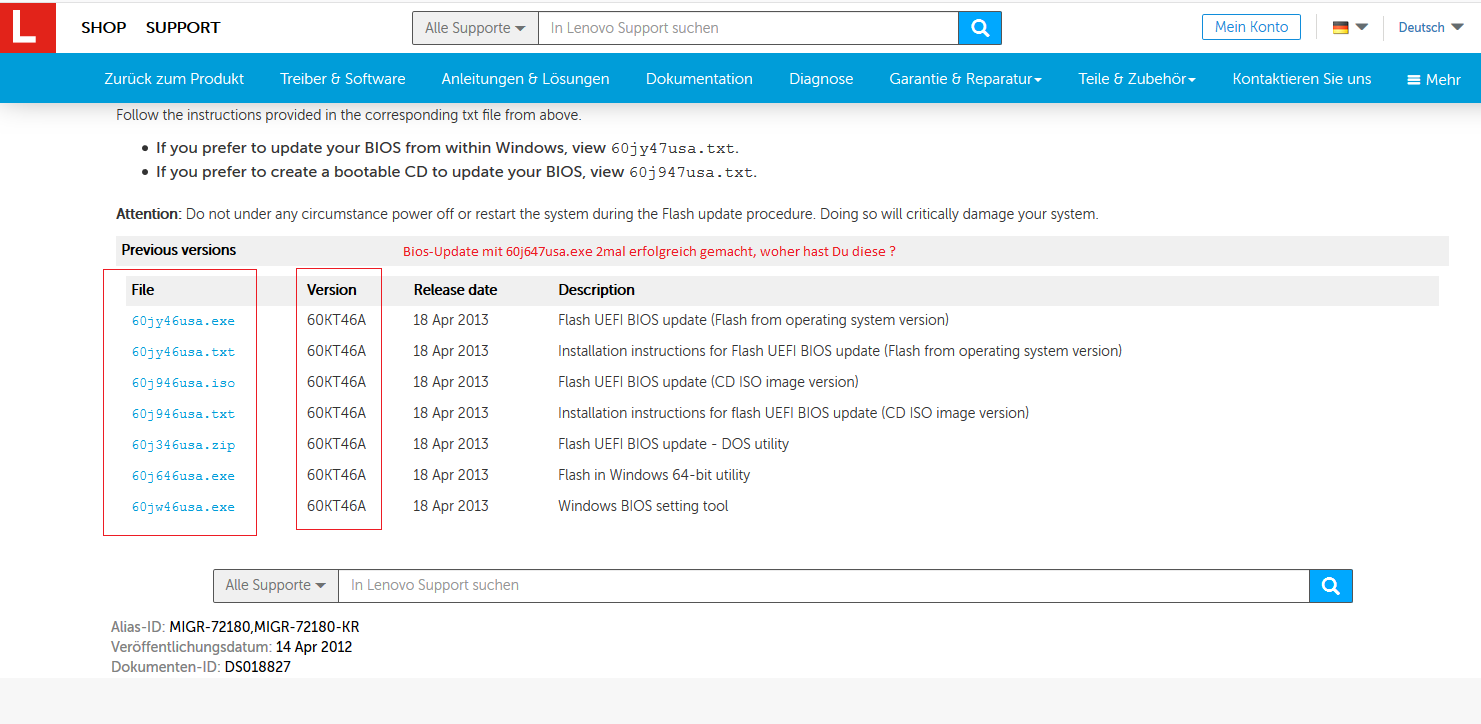Open Kontaktieren Sie uns page
The height and width of the screenshot is (724, 1481).
(1302, 79)
